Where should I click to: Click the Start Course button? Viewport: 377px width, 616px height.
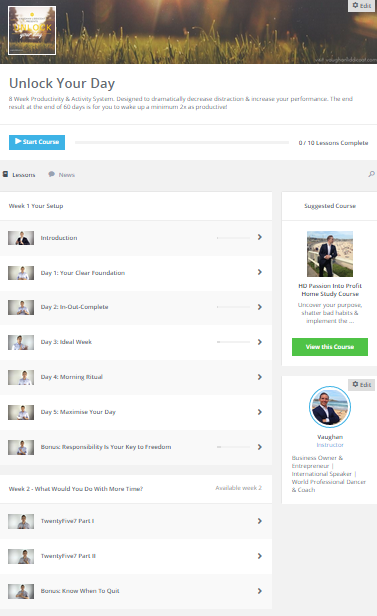37,142
